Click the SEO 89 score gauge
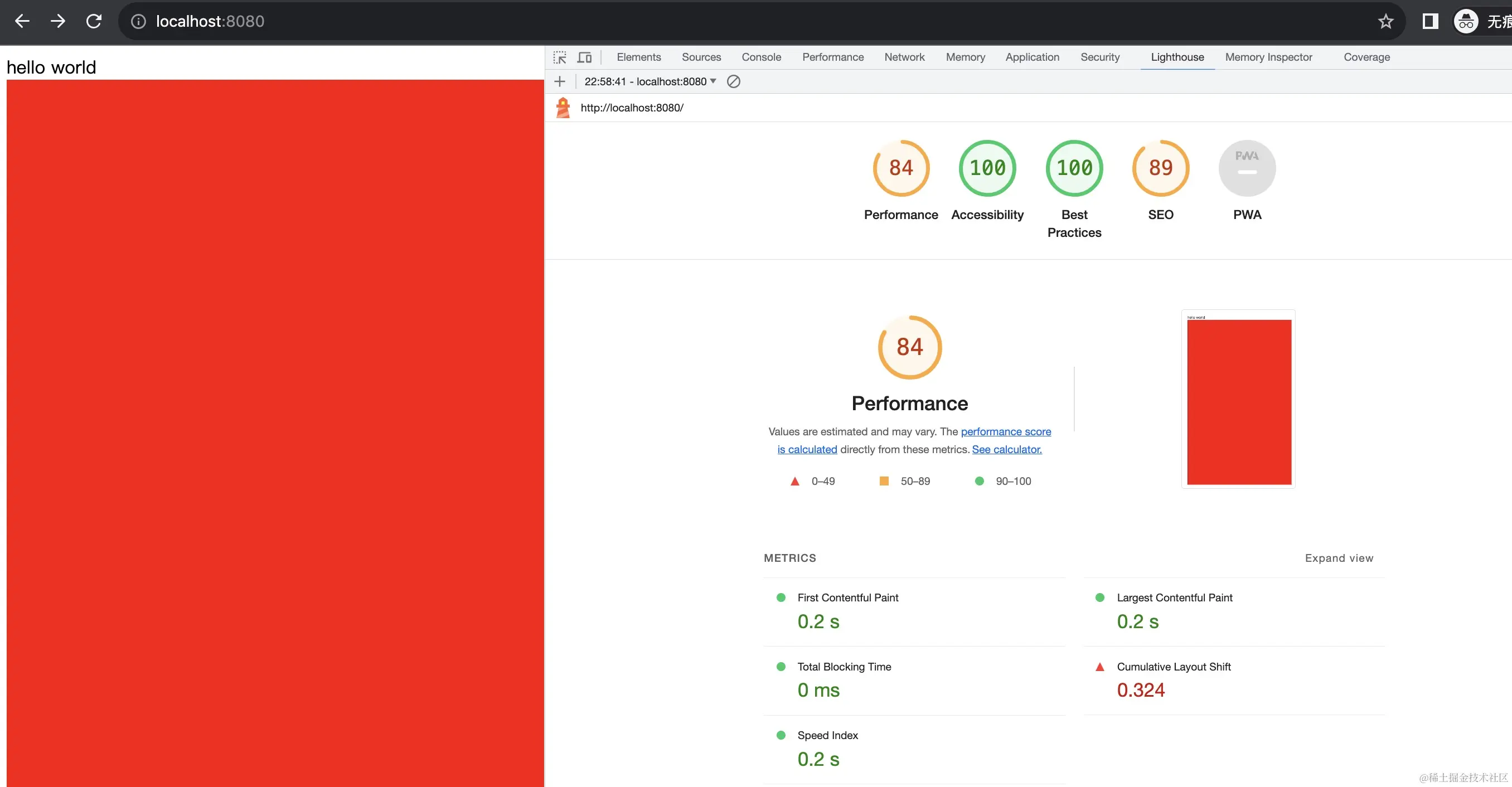Viewport: 1512px width, 787px height. [1160, 168]
